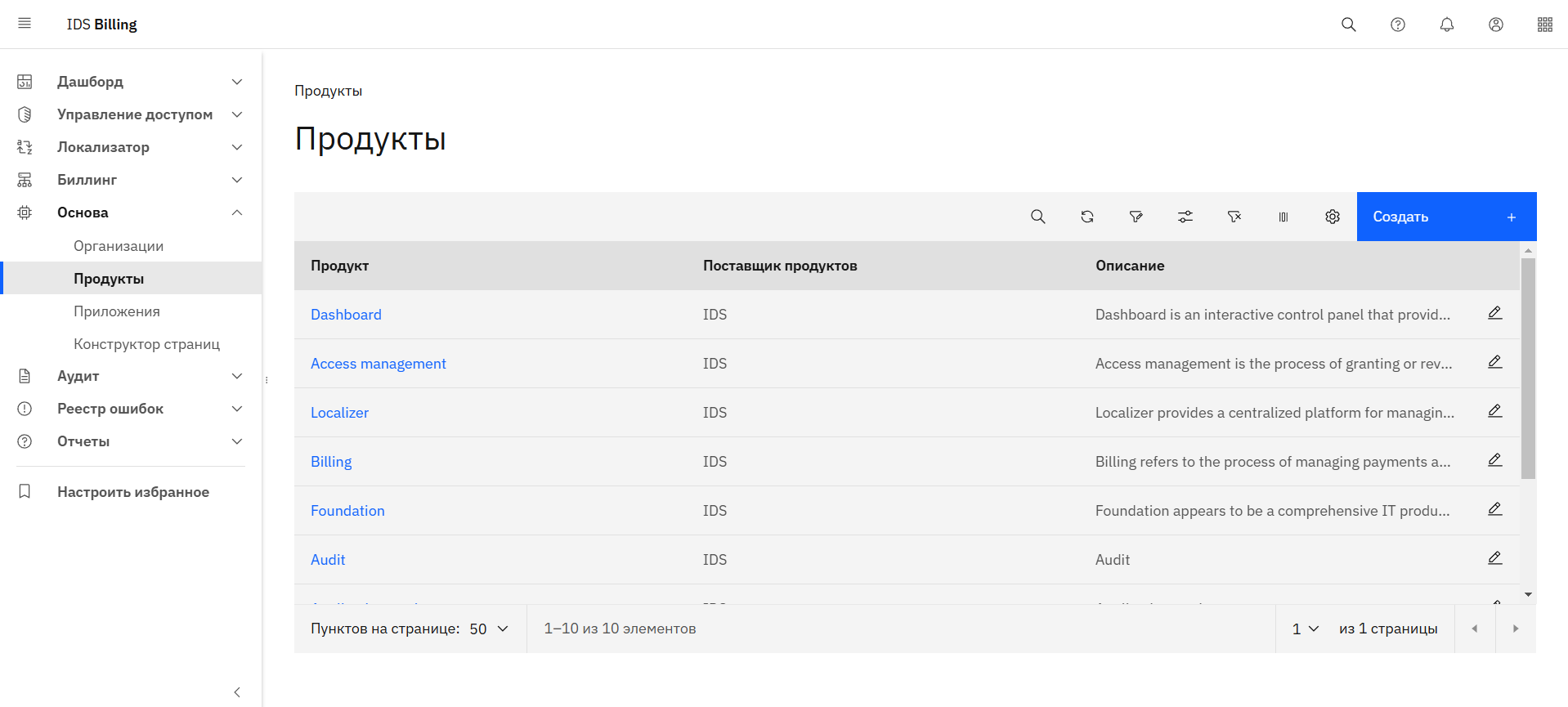Open the table filter funnel icon
Image resolution: width=1568 pixels, height=707 pixels.
click(x=1136, y=217)
